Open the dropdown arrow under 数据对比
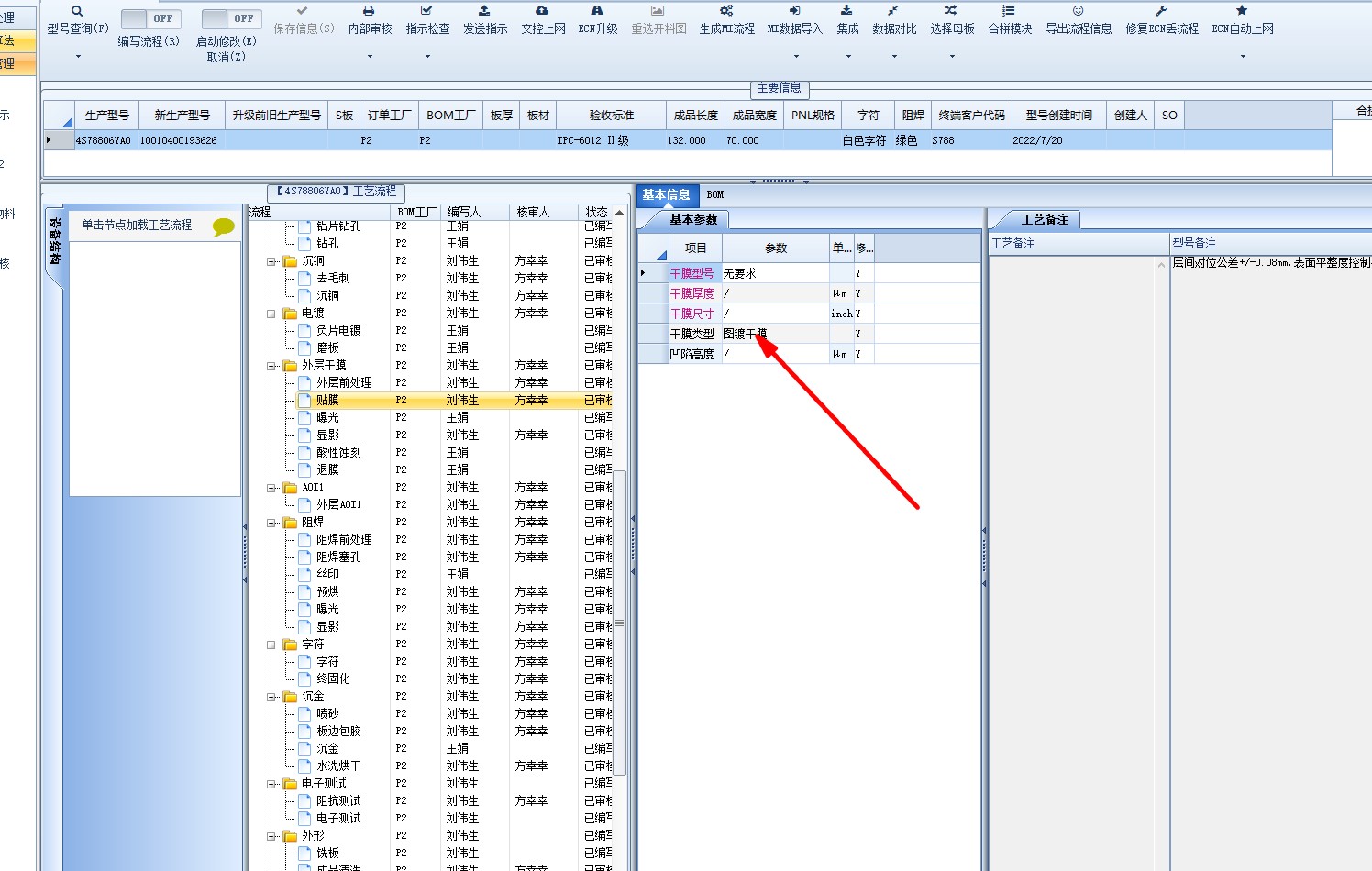 (x=894, y=57)
